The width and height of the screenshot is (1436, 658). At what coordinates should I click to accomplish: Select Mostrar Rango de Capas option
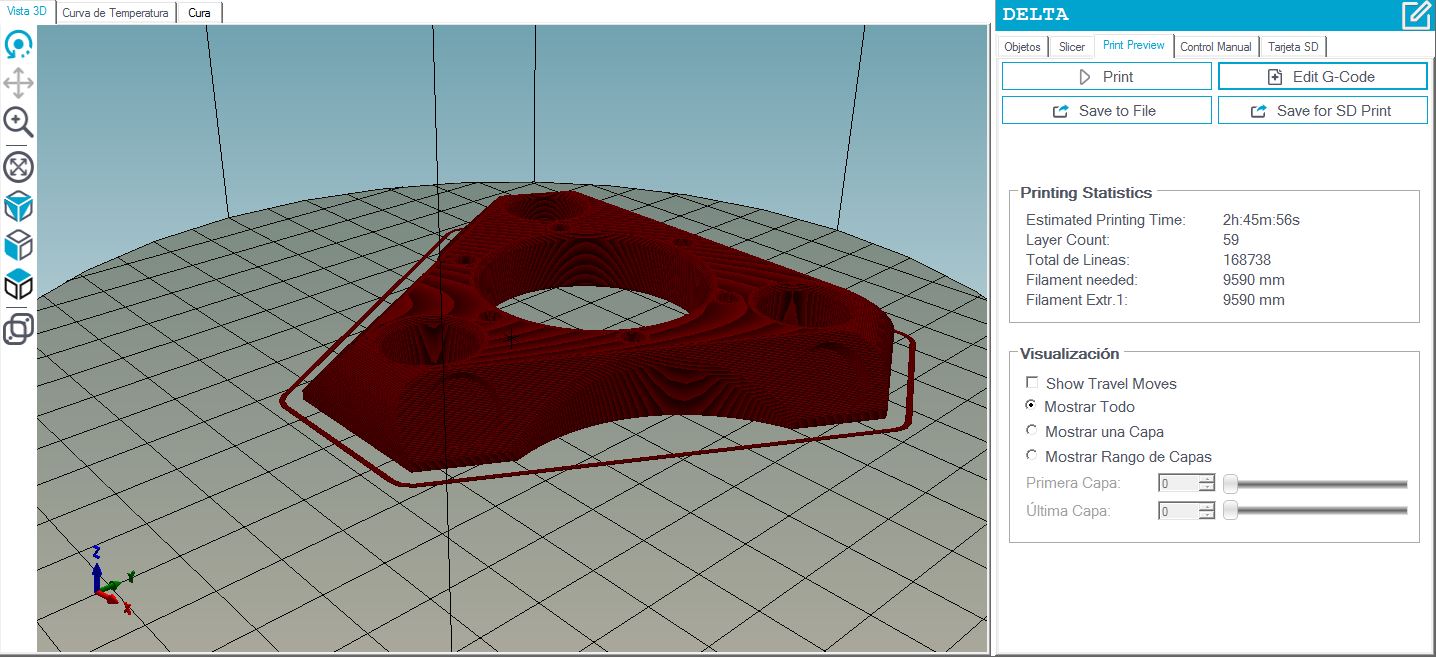click(x=1031, y=456)
